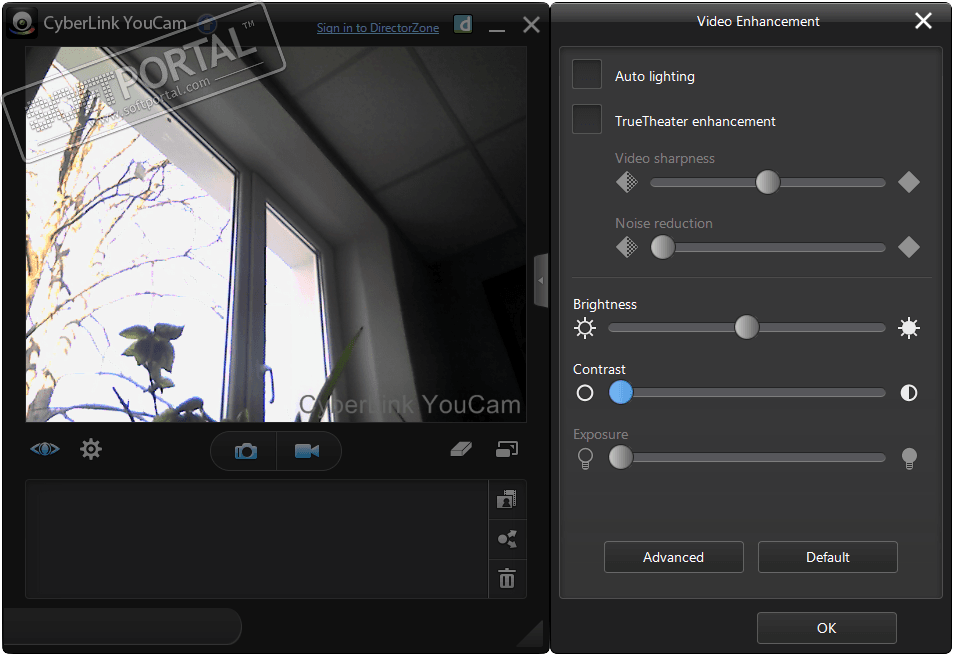Click Sign in to DirectorZone link
Image resolution: width=957 pixels, height=657 pixels.
click(x=378, y=27)
